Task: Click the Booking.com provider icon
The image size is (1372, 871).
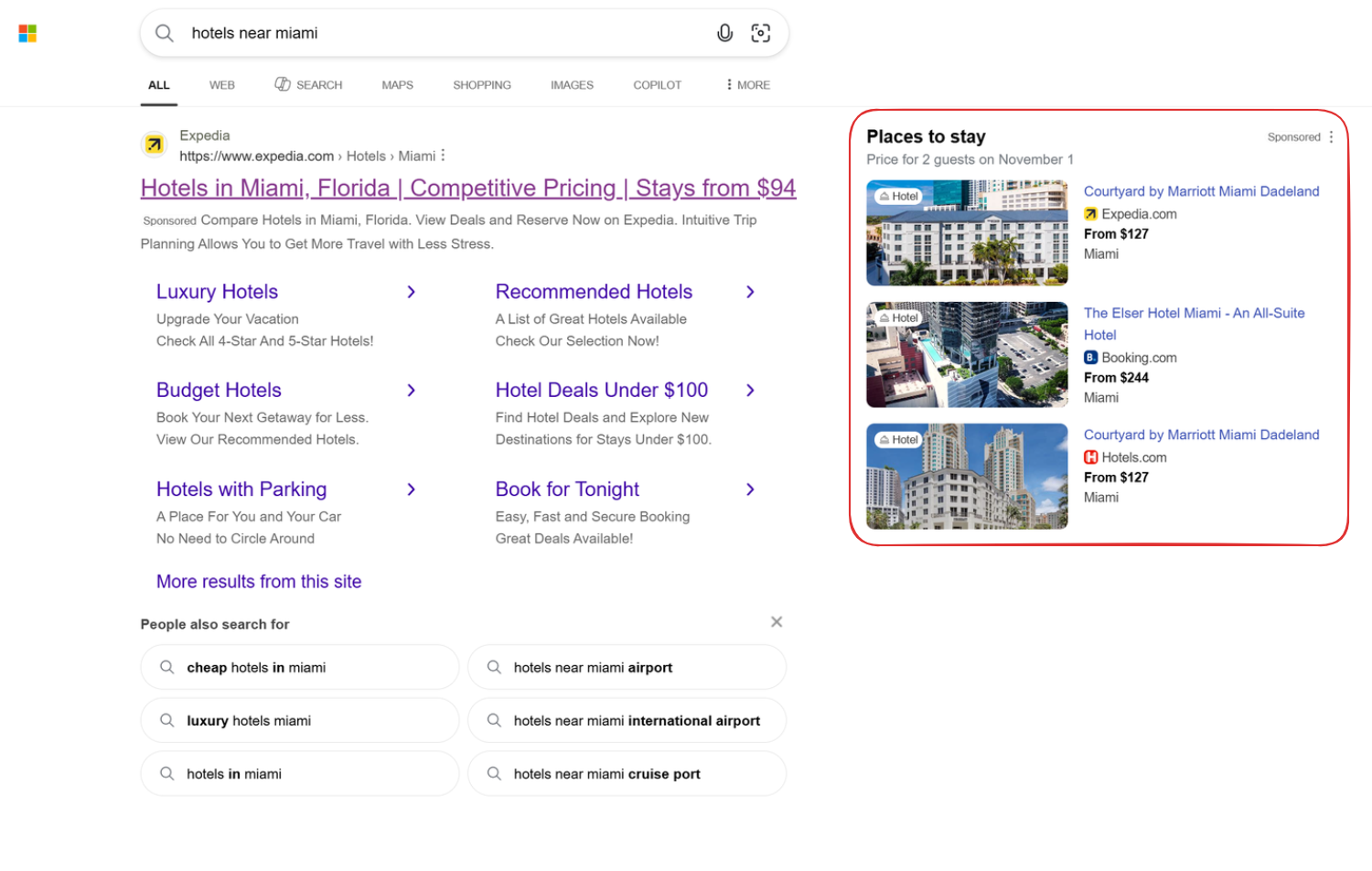Action: tap(1090, 358)
